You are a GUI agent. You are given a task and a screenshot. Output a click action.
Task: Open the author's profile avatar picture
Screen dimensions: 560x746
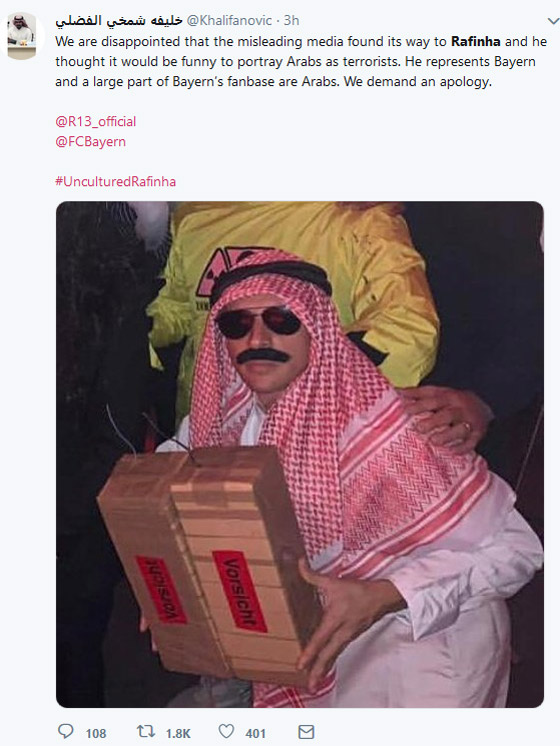tap(21, 36)
